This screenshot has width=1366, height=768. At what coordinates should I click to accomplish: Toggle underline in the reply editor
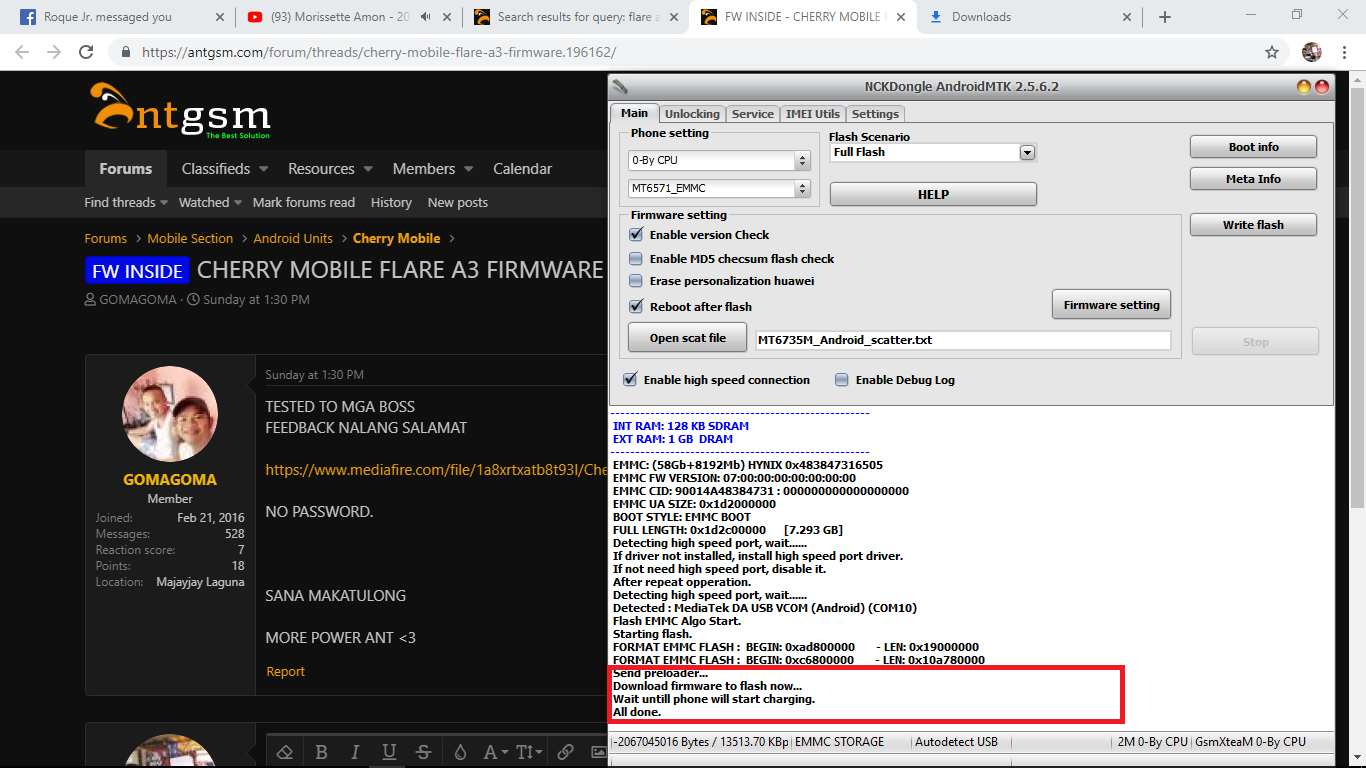389,752
